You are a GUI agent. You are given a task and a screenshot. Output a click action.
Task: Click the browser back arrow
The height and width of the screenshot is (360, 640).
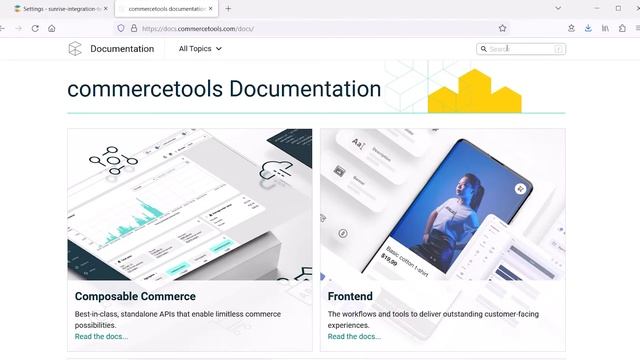[2, 28]
